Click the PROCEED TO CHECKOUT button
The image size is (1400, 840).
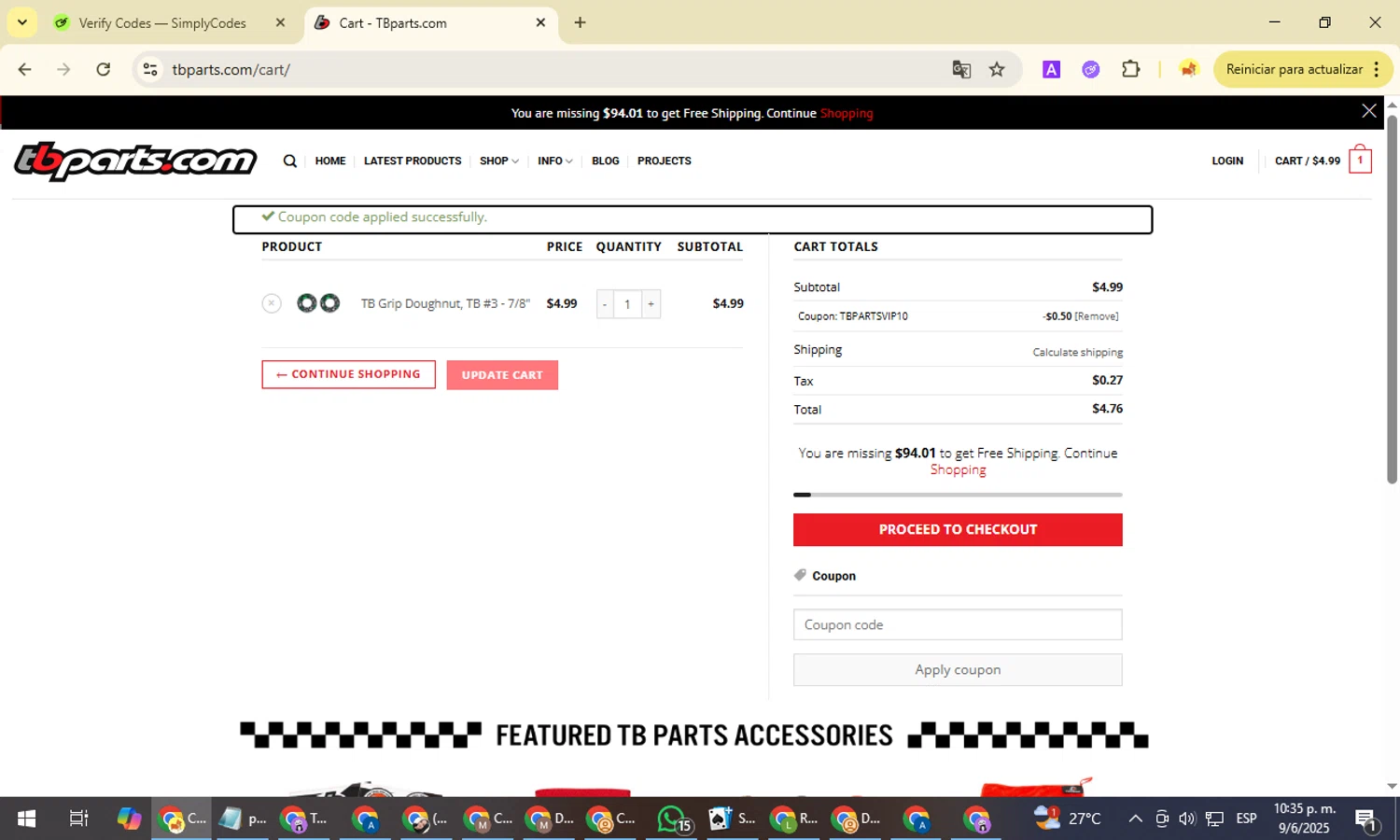[x=958, y=529]
